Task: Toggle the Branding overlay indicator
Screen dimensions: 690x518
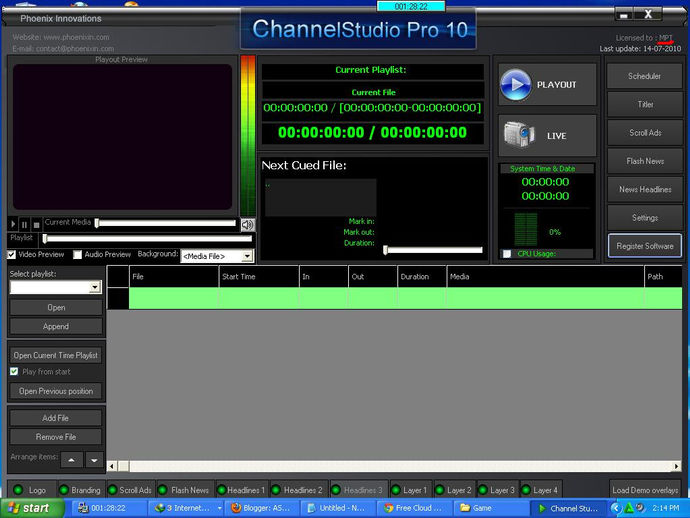Action: [x=64, y=490]
